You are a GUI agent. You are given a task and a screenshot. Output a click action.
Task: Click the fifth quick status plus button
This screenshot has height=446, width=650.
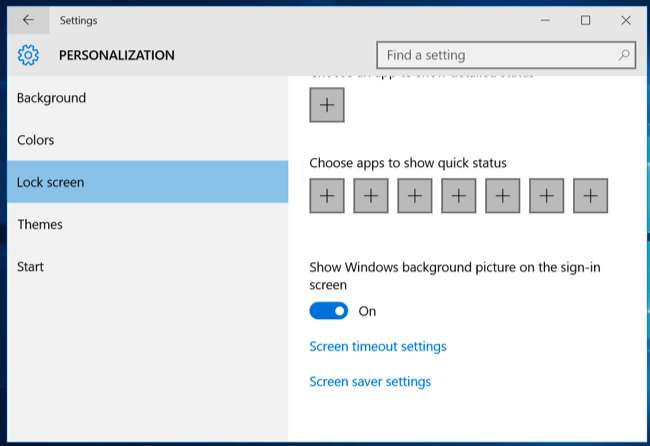(503, 196)
